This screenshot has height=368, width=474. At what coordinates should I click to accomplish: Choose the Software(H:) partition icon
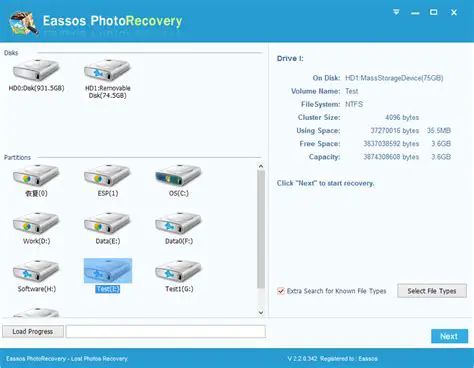pos(36,271)
